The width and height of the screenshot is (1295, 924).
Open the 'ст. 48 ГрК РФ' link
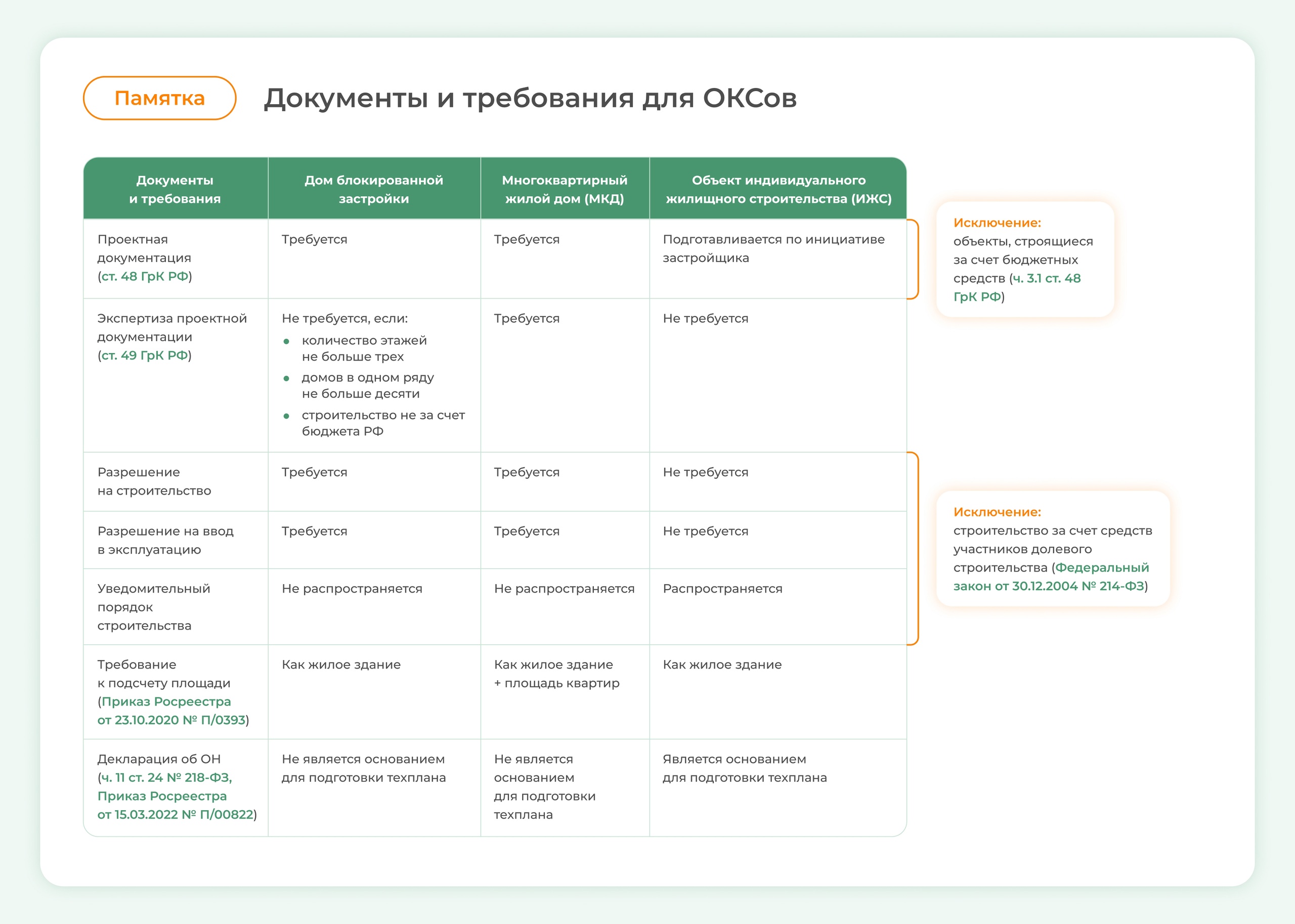tap(145, 277)
